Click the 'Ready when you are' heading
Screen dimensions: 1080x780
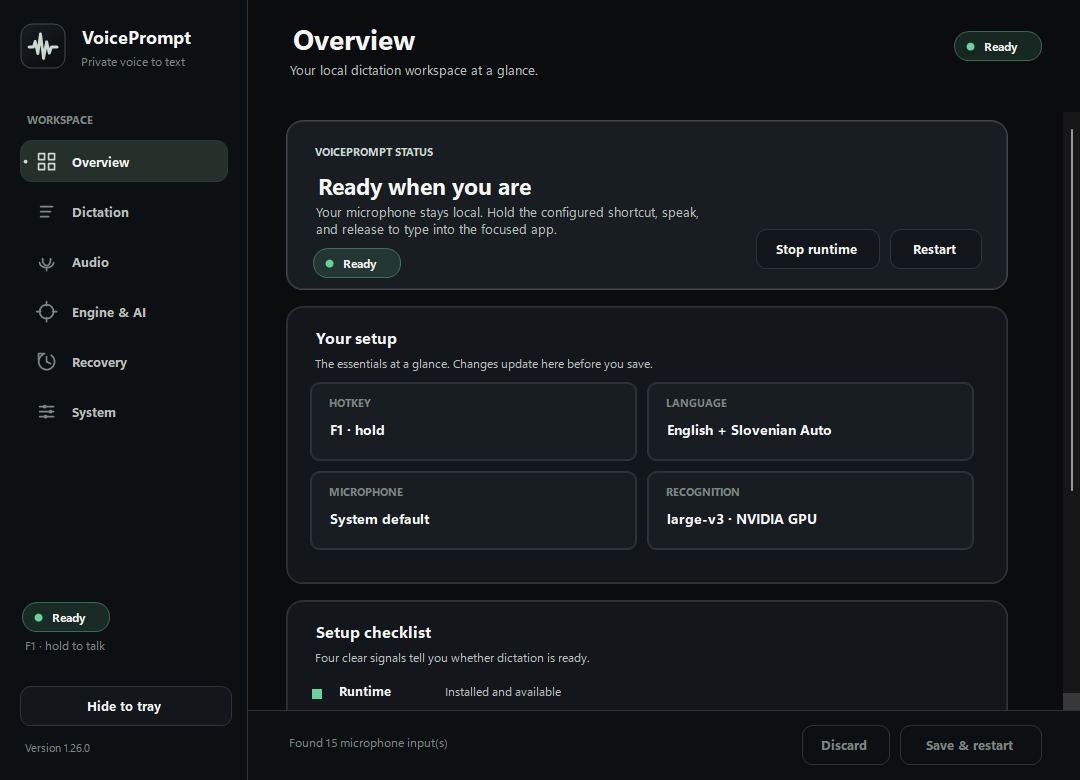(x=424, y=187)
